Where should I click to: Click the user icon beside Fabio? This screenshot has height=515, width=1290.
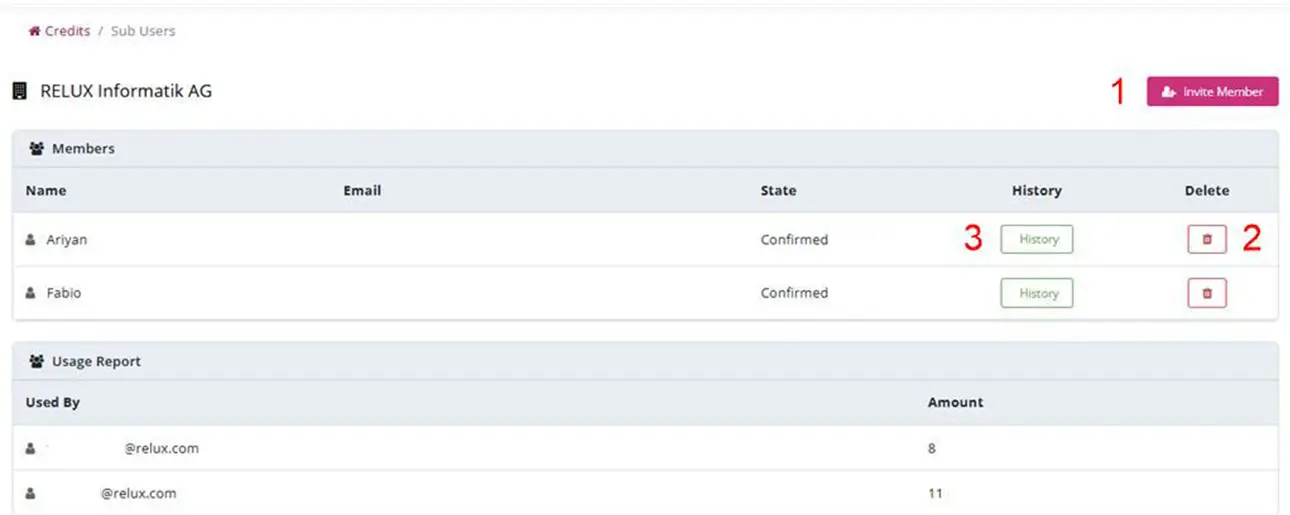[30, 293]
